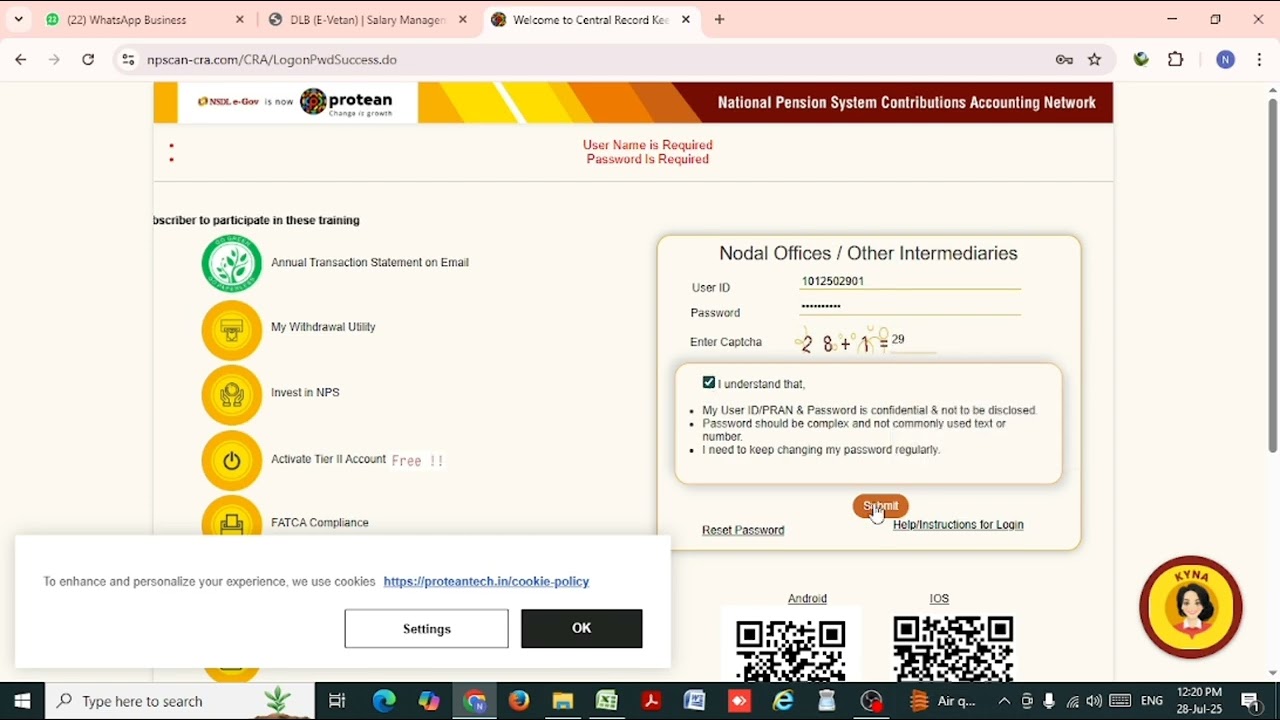
Task: Open the Windows Start menu
Action: click(x=22, y=701)
